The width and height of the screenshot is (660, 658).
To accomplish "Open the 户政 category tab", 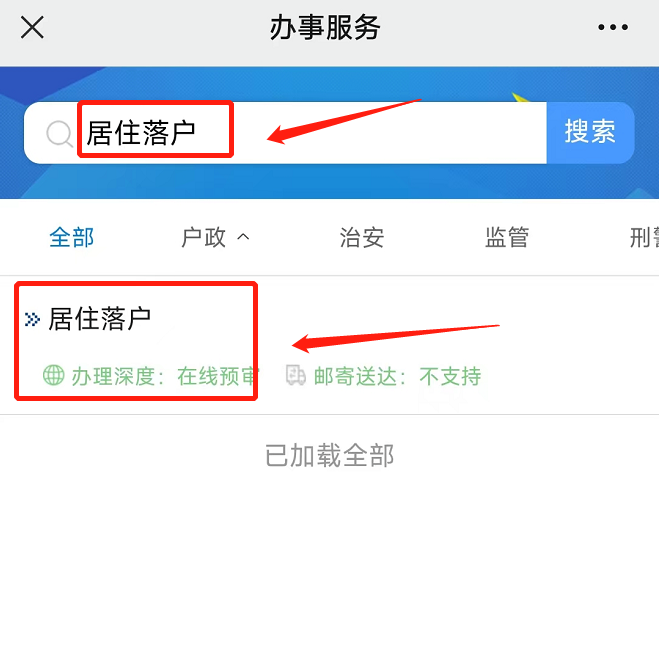I will click(204, 237).
